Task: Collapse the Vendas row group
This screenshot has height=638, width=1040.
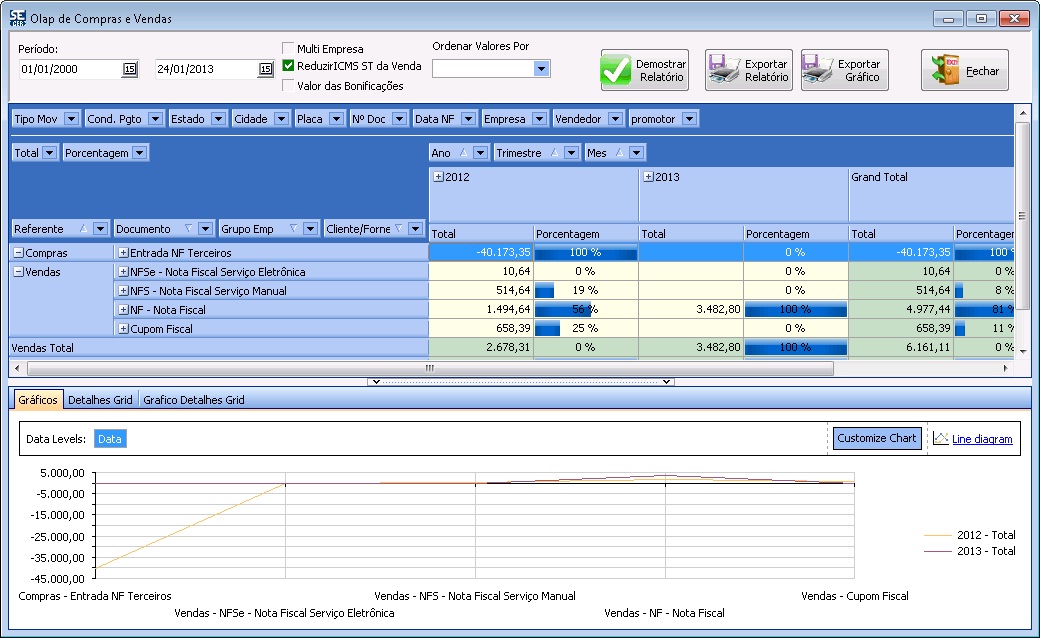Action: tap(18, 272)
